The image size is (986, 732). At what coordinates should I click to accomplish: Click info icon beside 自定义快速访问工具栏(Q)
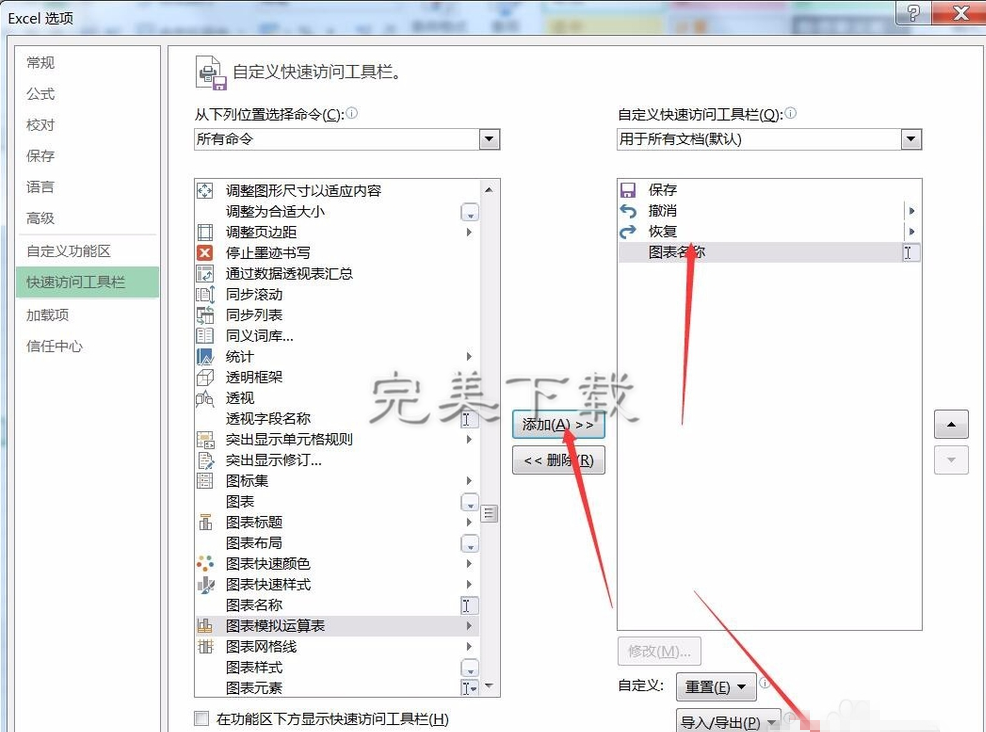click(790, 113)
